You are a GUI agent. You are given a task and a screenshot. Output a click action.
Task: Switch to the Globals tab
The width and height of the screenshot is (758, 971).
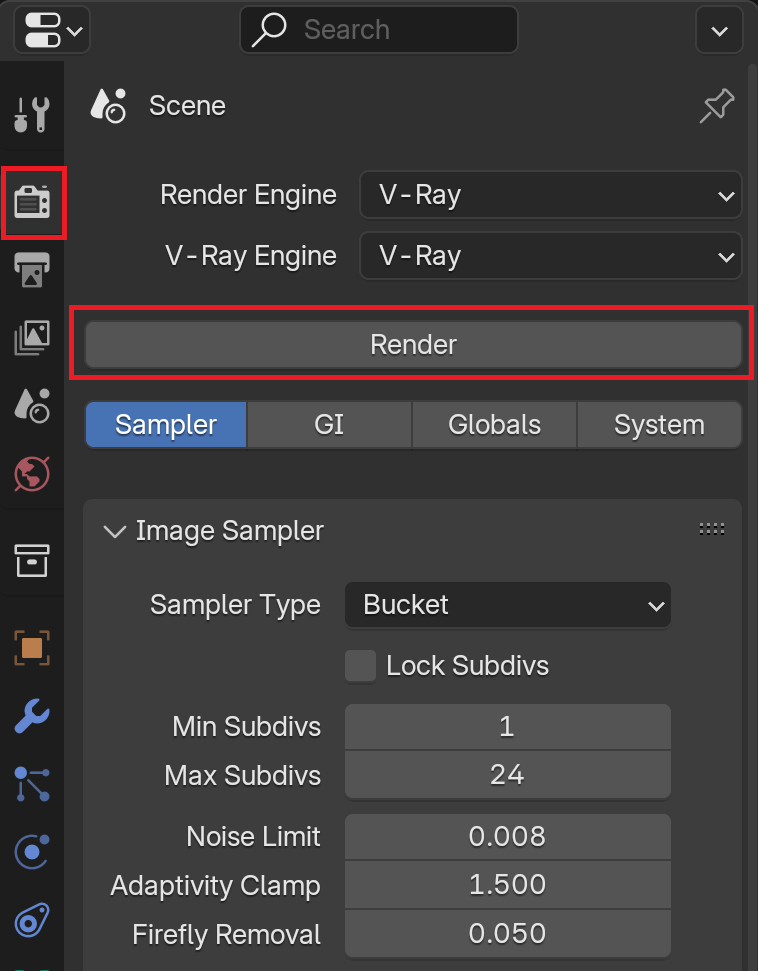point(494,425)
